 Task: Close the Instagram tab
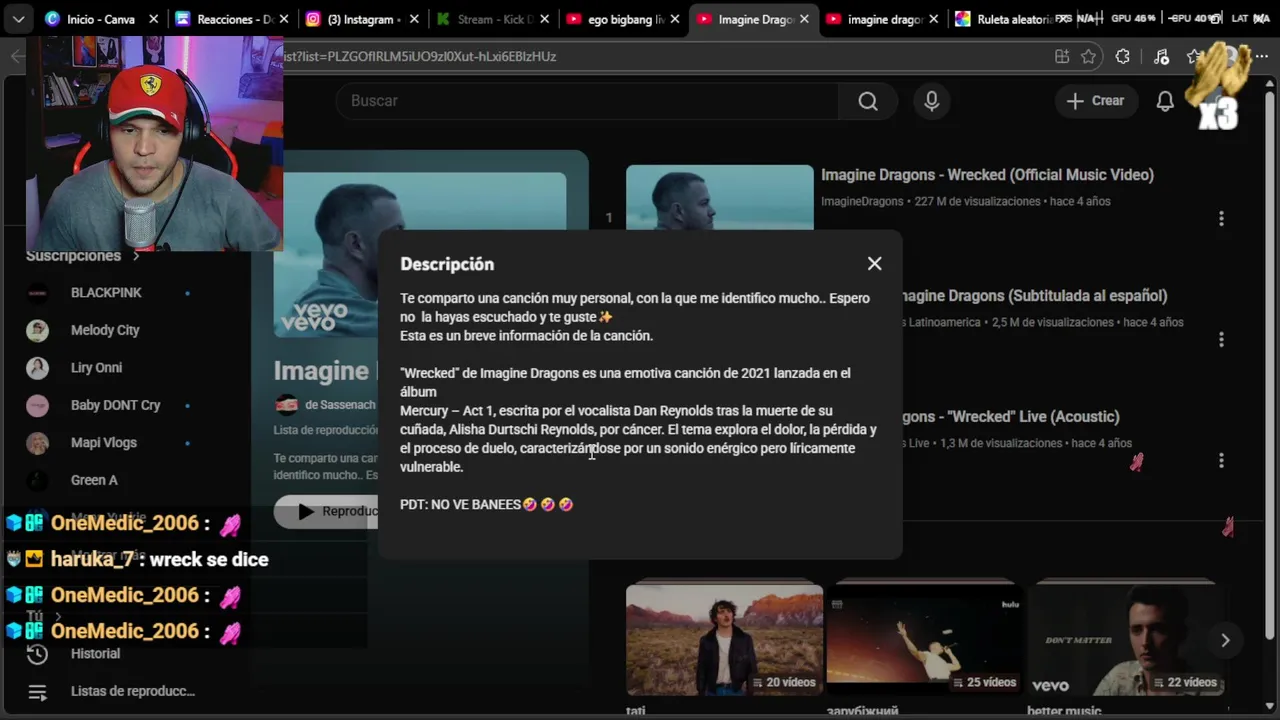(x=413, y=19)
